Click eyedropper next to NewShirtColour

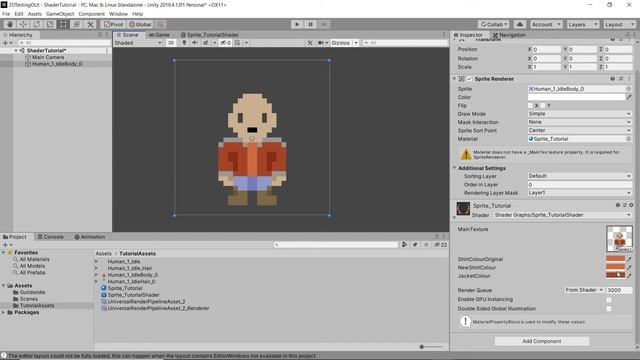coord(629,268)
